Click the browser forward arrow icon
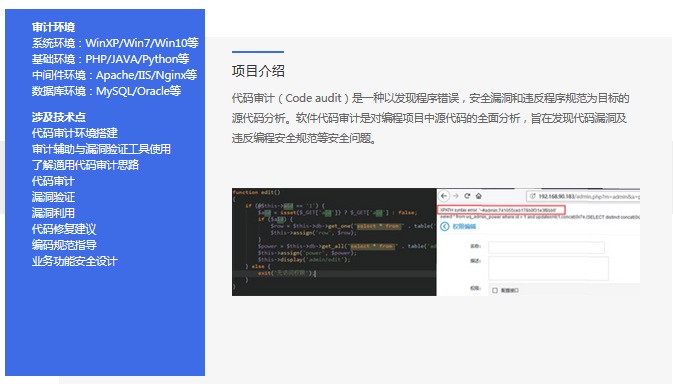Screen dimensions: 673x384 tap(455, 196)
